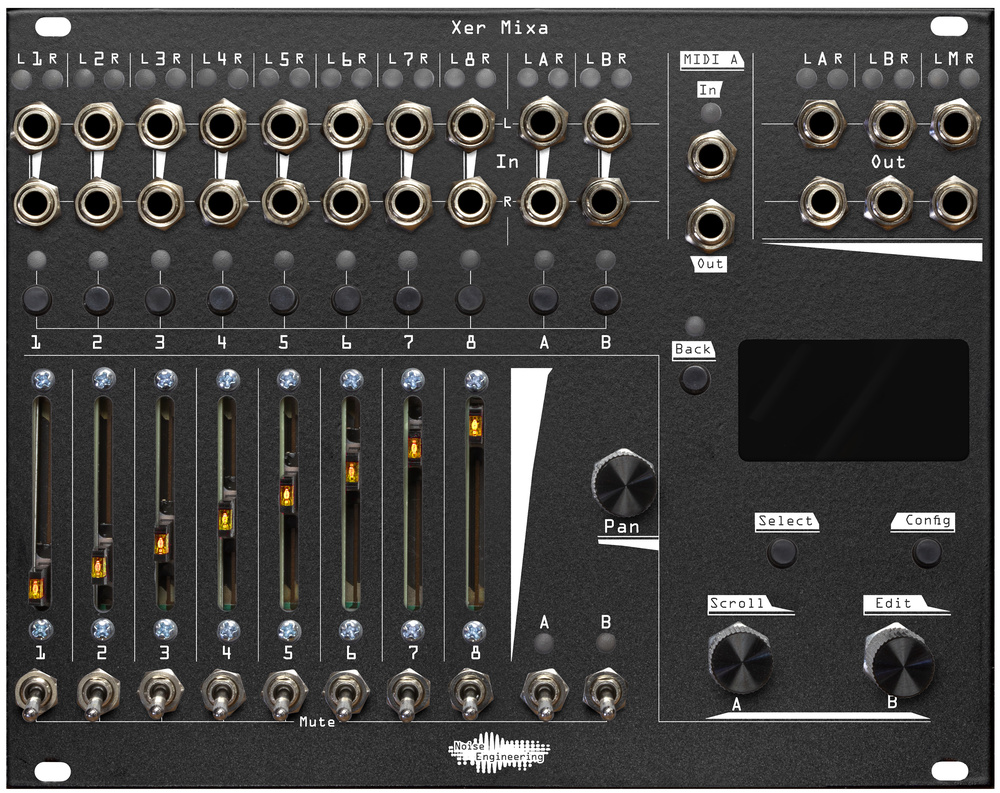The image size is (1000, 793).
Task: Click the MIDI A Out jack
Action: pos(710,223)
